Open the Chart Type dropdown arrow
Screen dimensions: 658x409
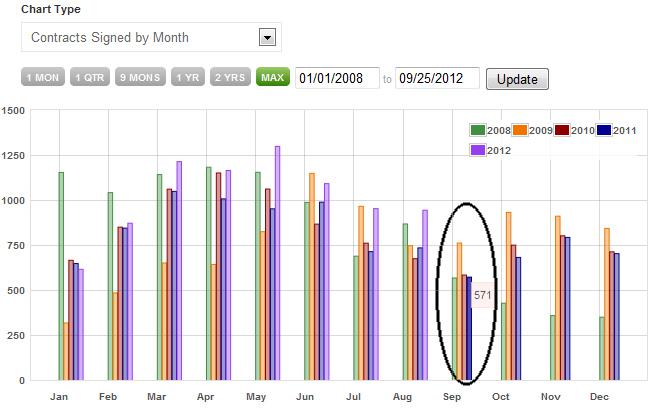(x=267, y=37)
